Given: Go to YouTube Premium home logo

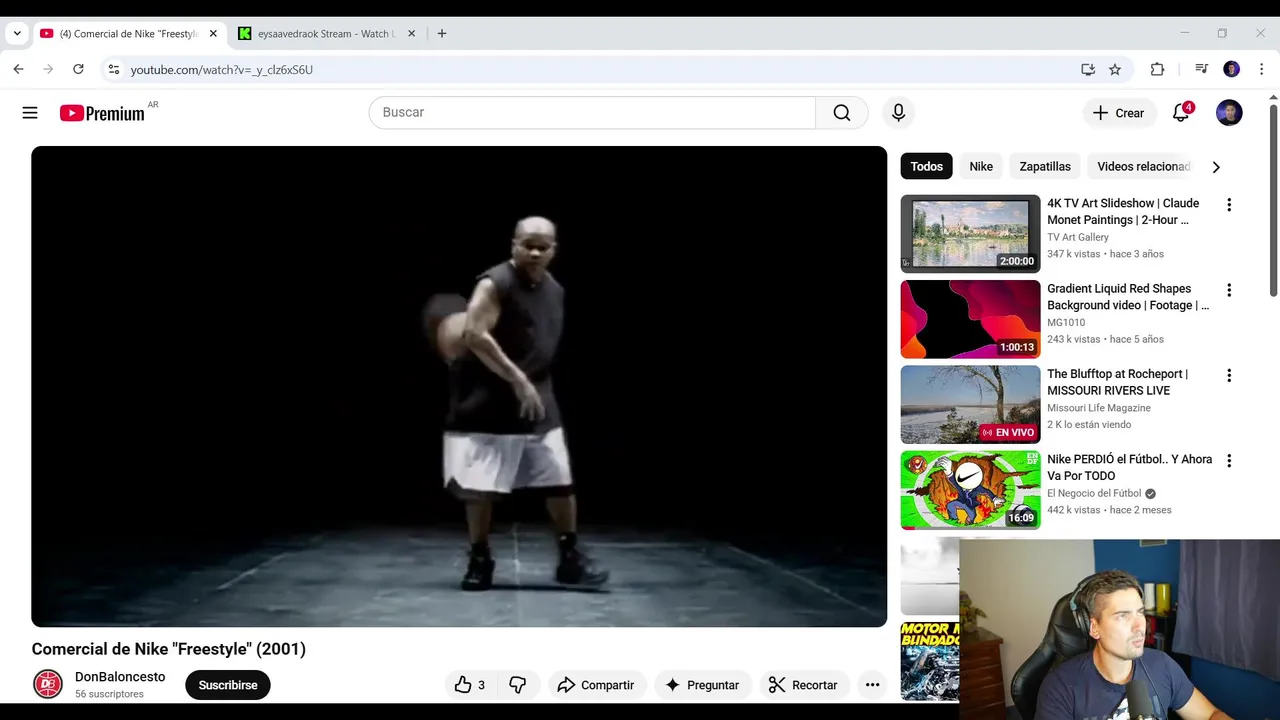Looking at the screenshot, I should click(102, 113).
